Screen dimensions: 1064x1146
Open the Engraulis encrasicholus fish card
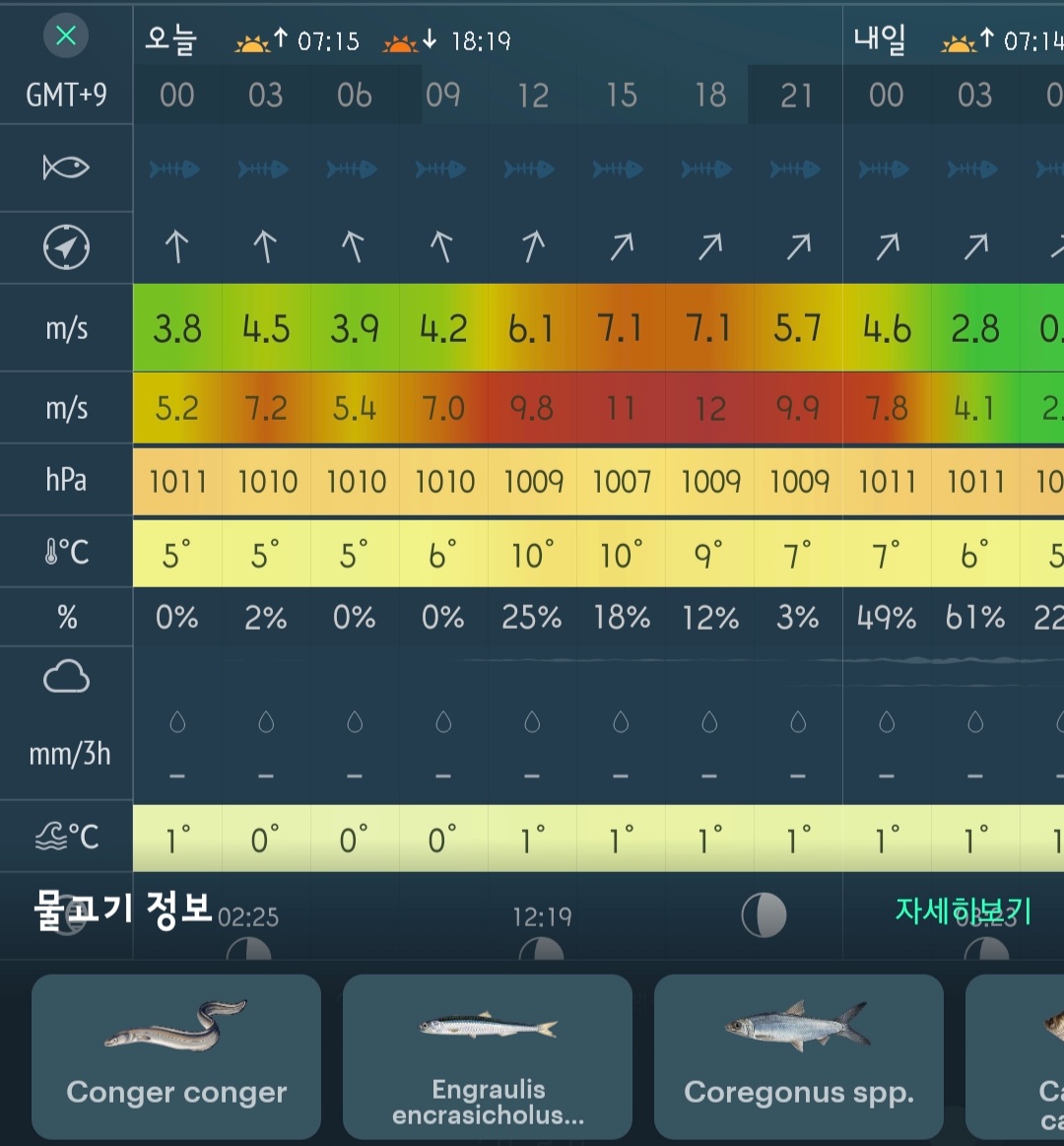488,1056
